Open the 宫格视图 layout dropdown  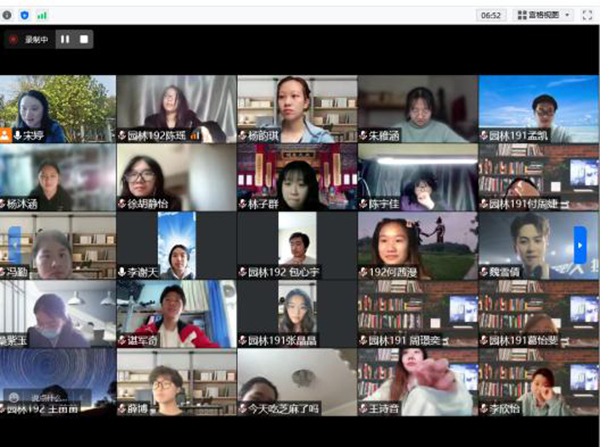point(568,15)
